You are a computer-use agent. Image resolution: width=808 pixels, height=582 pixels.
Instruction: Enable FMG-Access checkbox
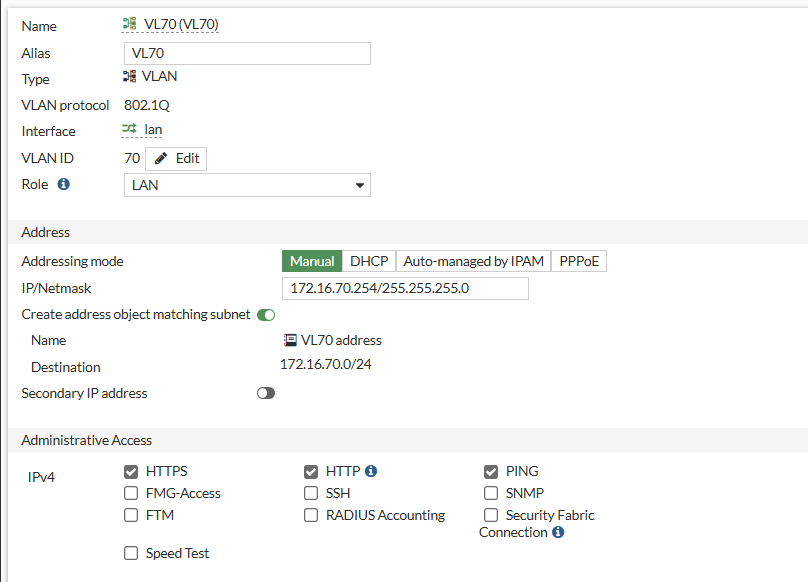click(x=131, y=493)
